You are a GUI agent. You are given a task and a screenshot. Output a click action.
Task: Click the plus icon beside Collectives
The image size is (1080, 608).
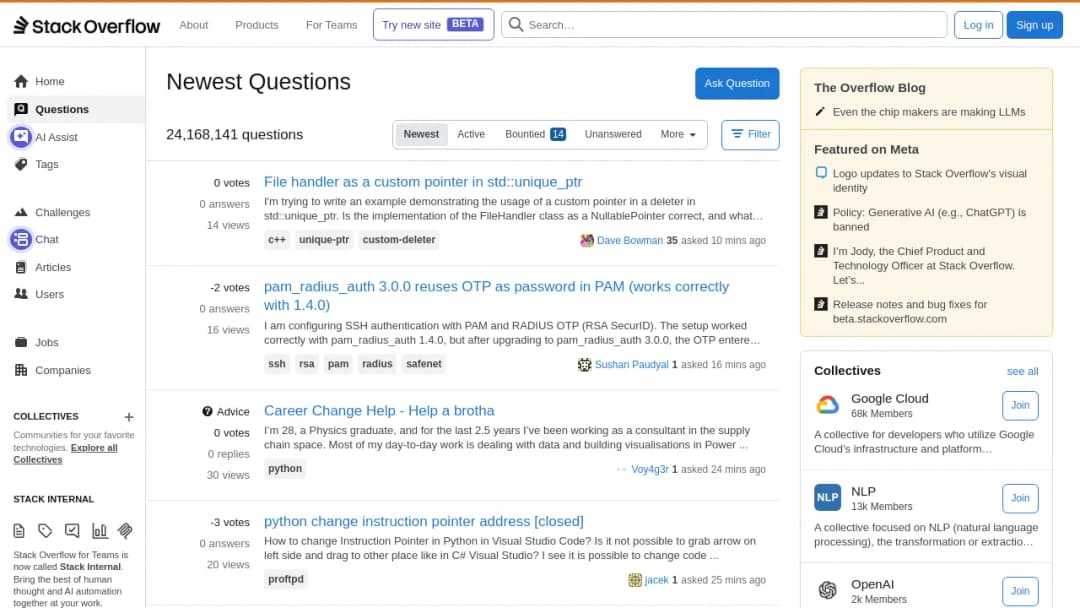pyautogui.click(x=128, y=417)
